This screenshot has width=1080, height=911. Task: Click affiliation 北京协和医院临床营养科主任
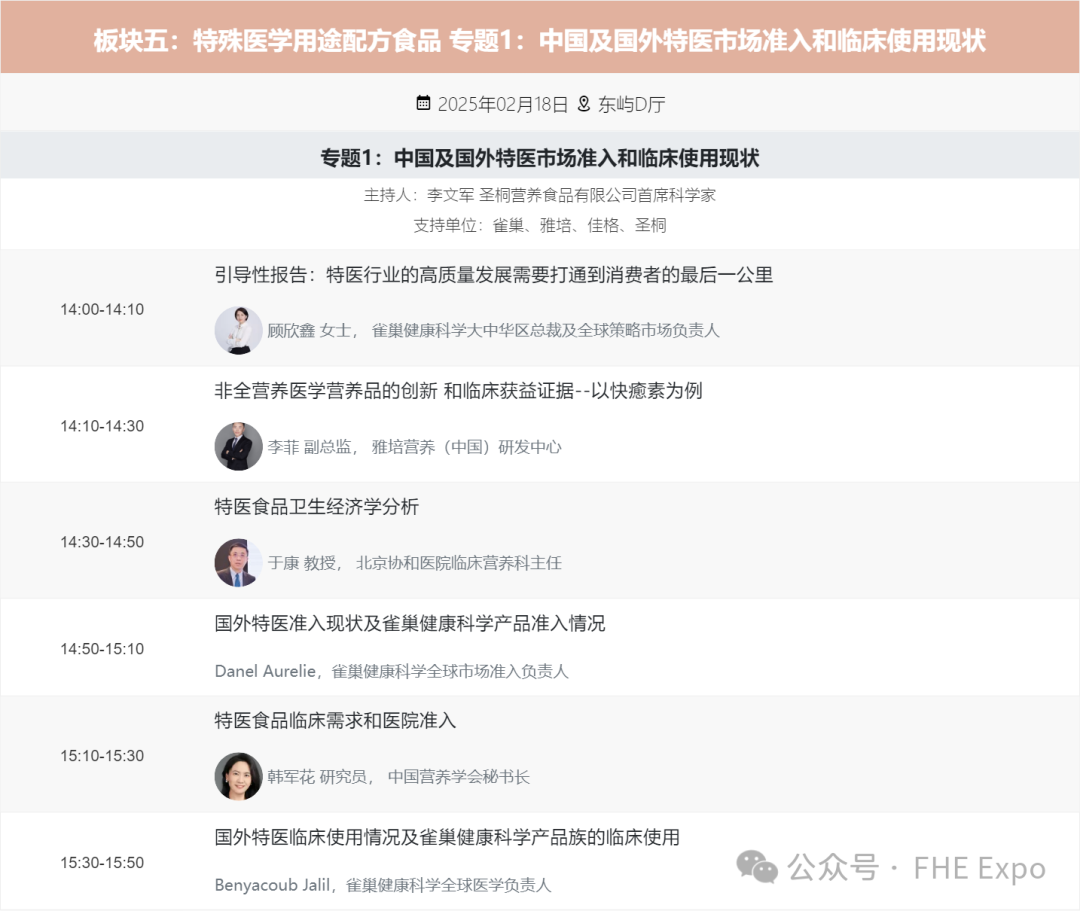(459, 563)
